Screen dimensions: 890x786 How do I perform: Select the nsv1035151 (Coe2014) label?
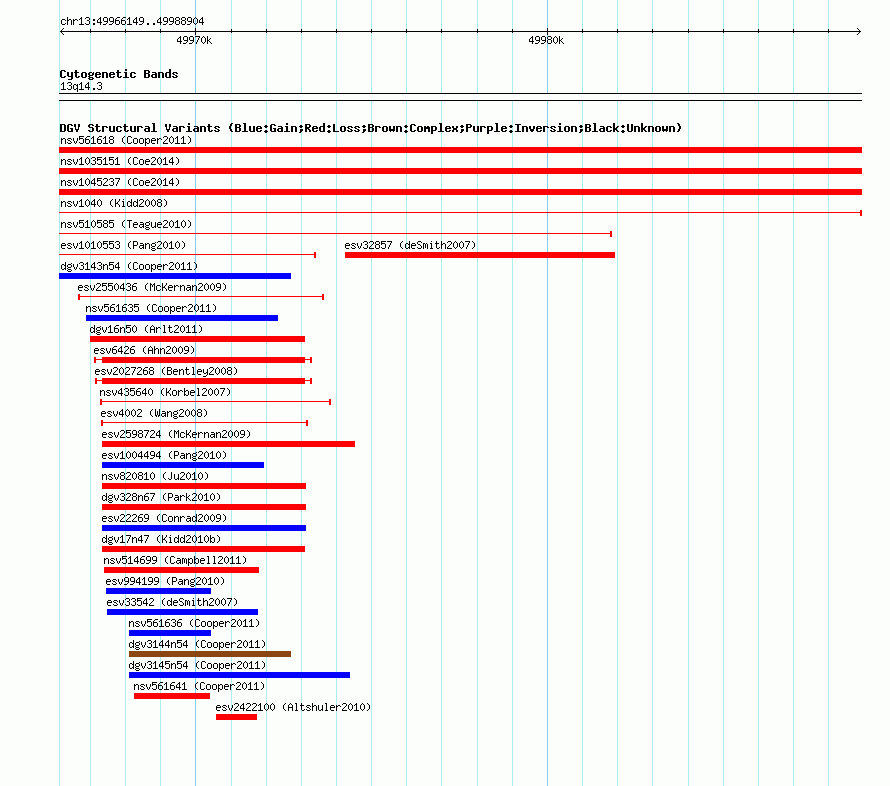pos(120,161)
